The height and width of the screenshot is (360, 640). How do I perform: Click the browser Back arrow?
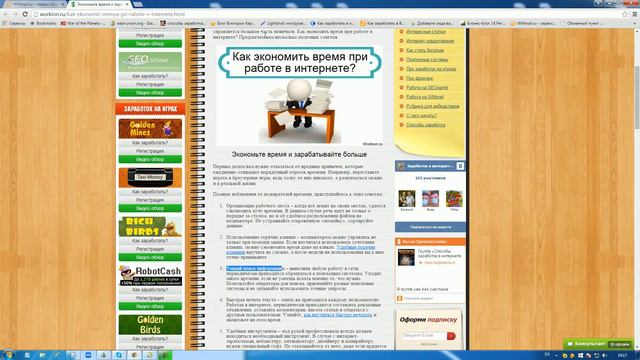pyautogui.click(x=6, y=14)
